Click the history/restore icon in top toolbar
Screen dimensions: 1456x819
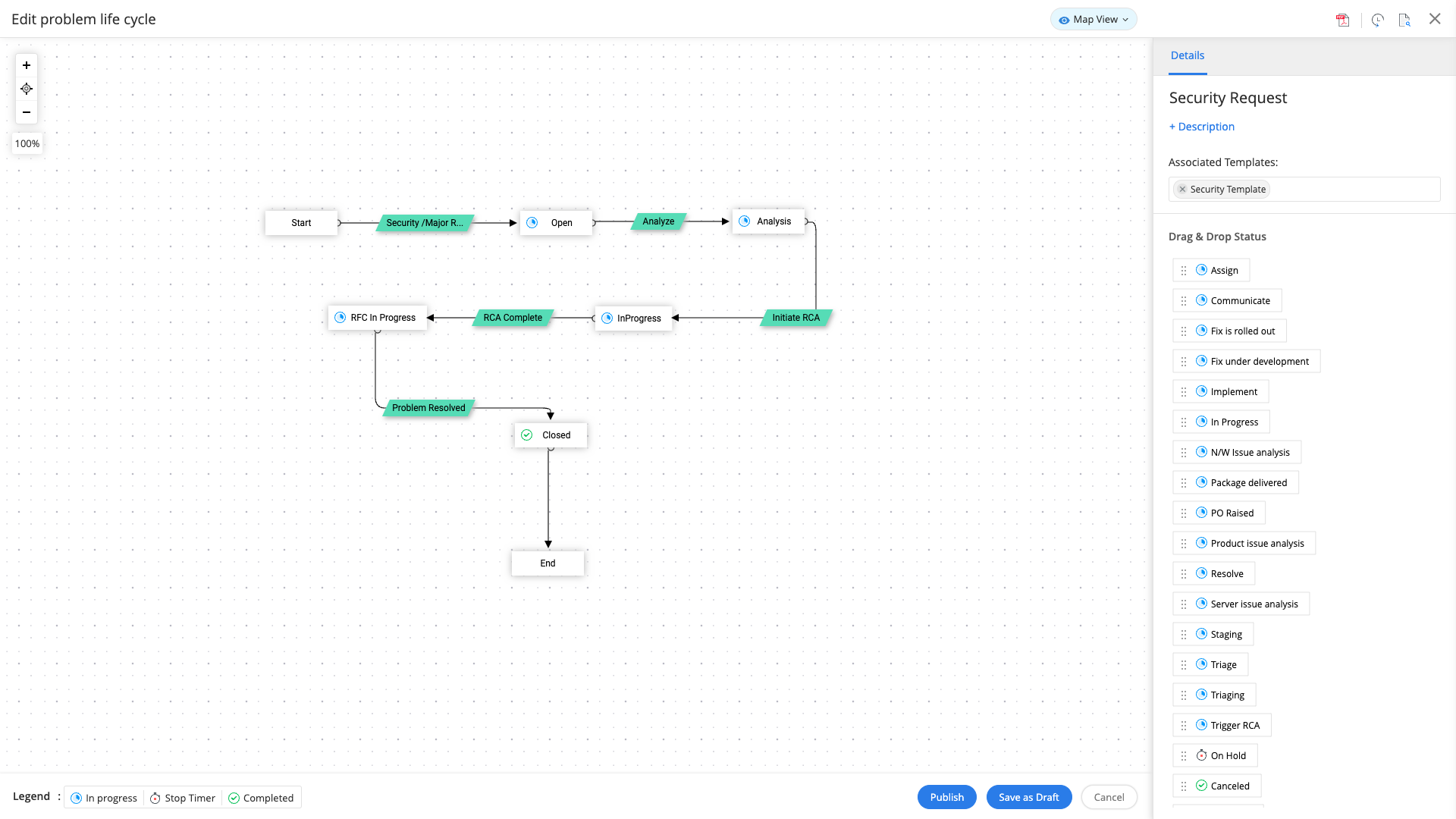tap(1377, 18)
